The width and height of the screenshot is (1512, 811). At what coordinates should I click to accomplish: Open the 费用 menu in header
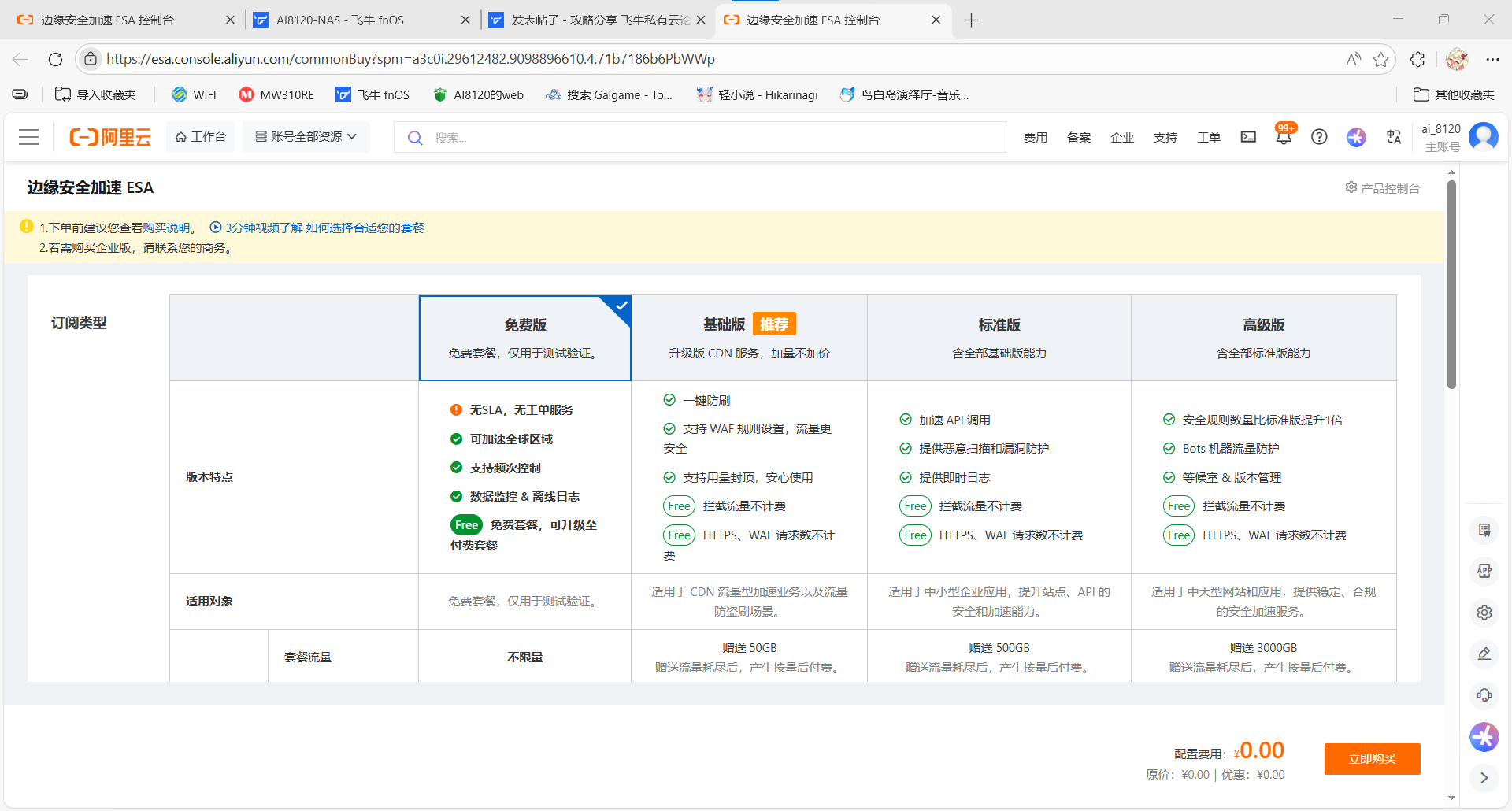(x=1035, y=138)
